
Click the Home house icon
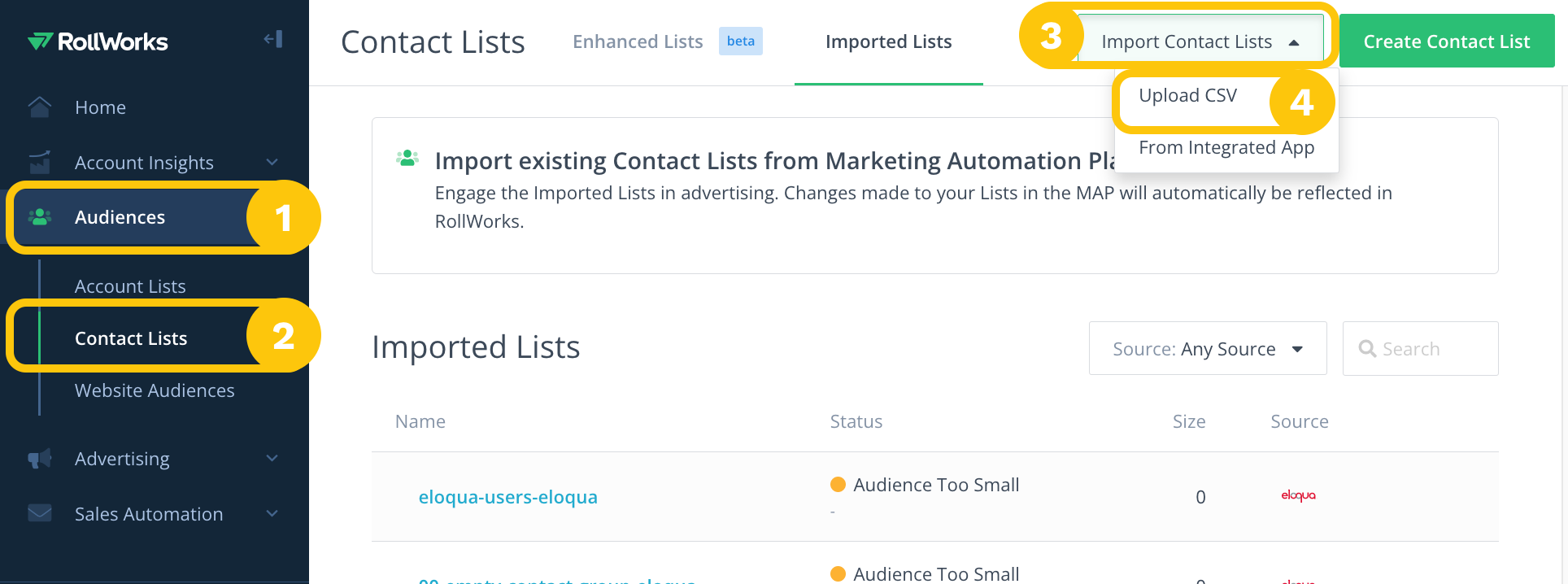[39, 107]
